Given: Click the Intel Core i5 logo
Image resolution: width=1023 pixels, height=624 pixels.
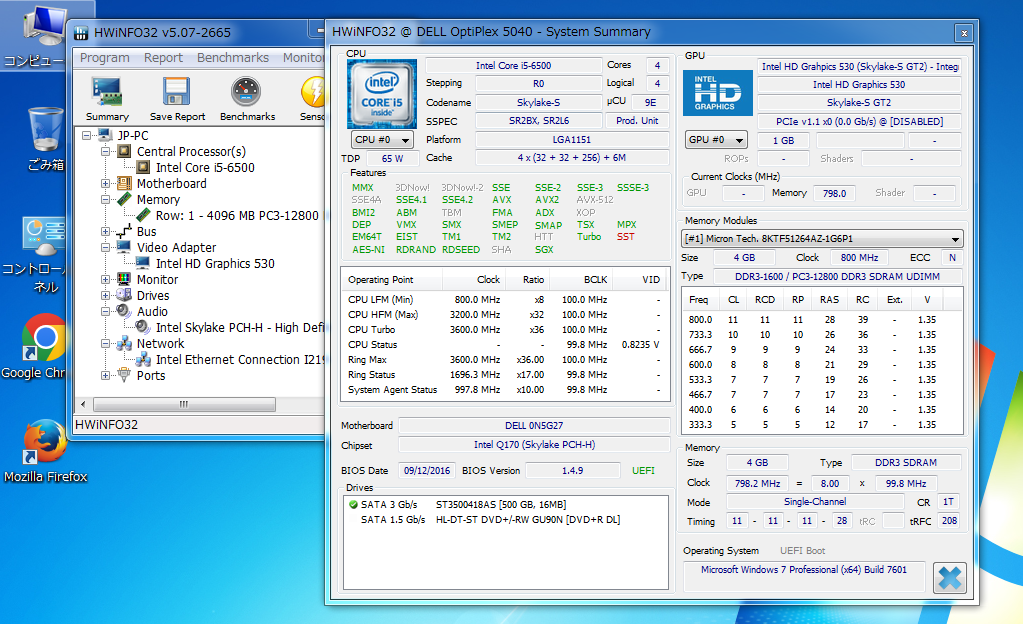Looking at the screenshot, I should pos(381,93).
